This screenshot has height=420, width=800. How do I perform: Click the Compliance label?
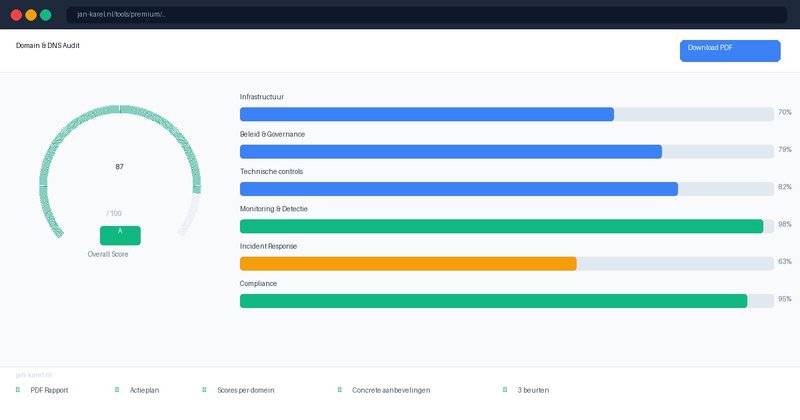click(x=258, y=283)
